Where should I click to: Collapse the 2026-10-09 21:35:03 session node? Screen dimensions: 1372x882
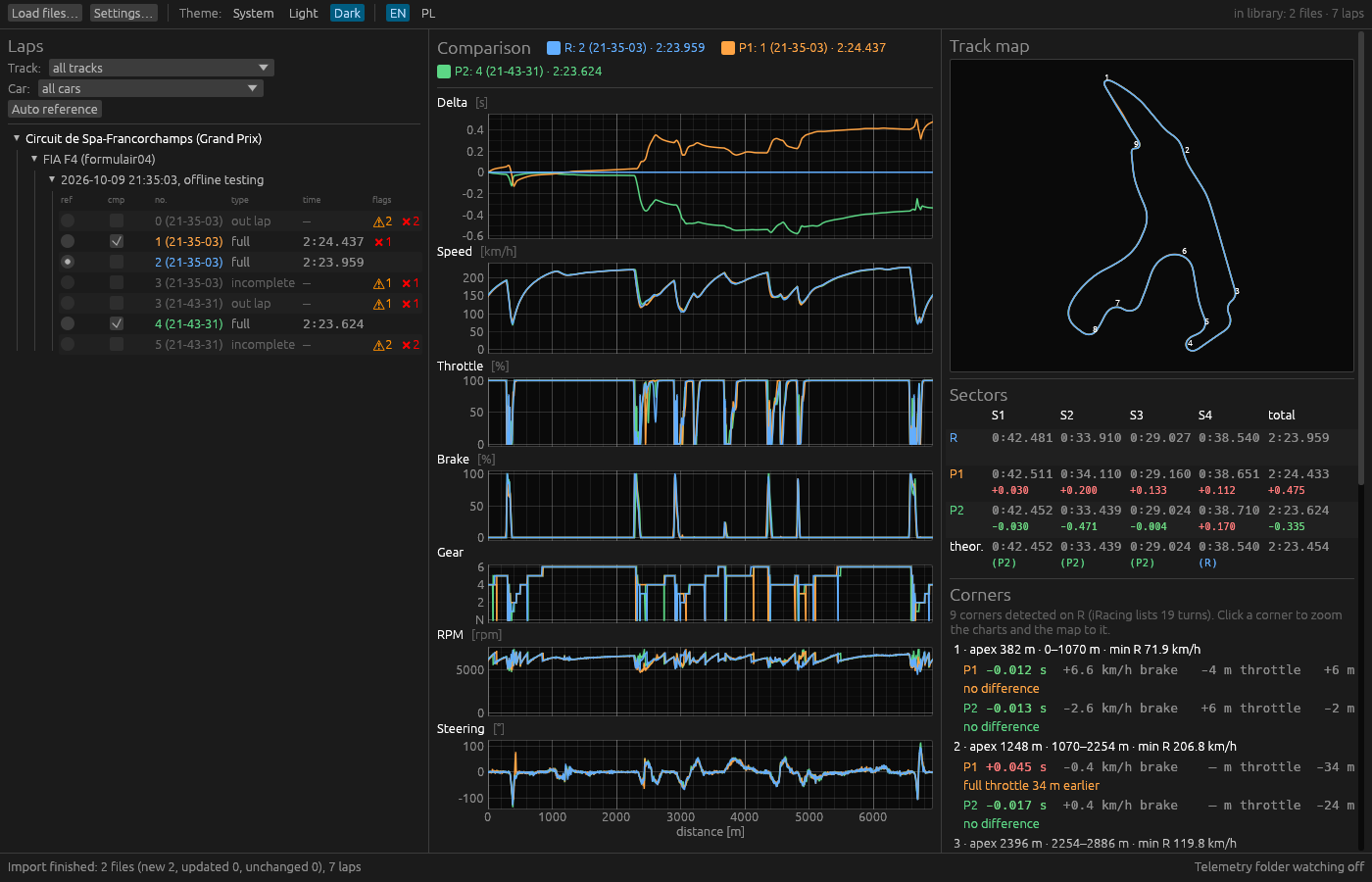coord(52,179)
